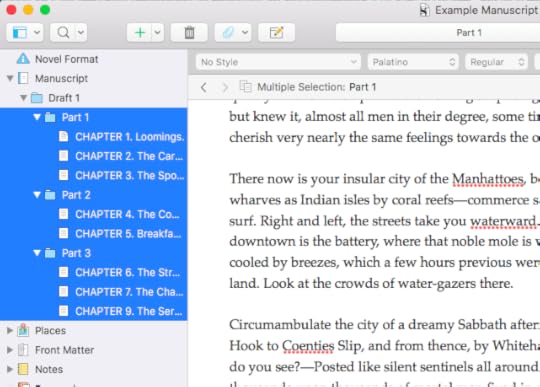
Task: Open the Add item dropdown arrow
Action: coord(157,33)
